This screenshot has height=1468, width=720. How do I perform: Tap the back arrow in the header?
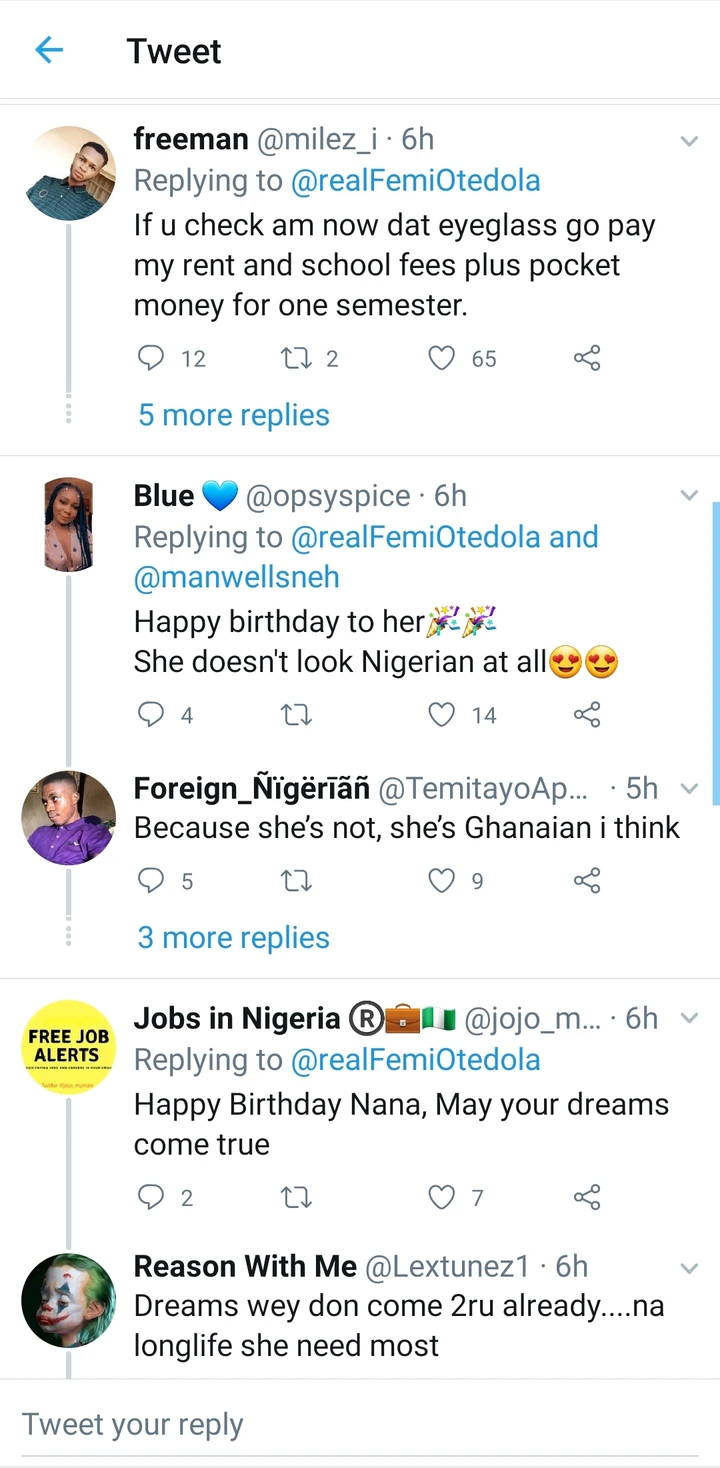coord(49,50)
